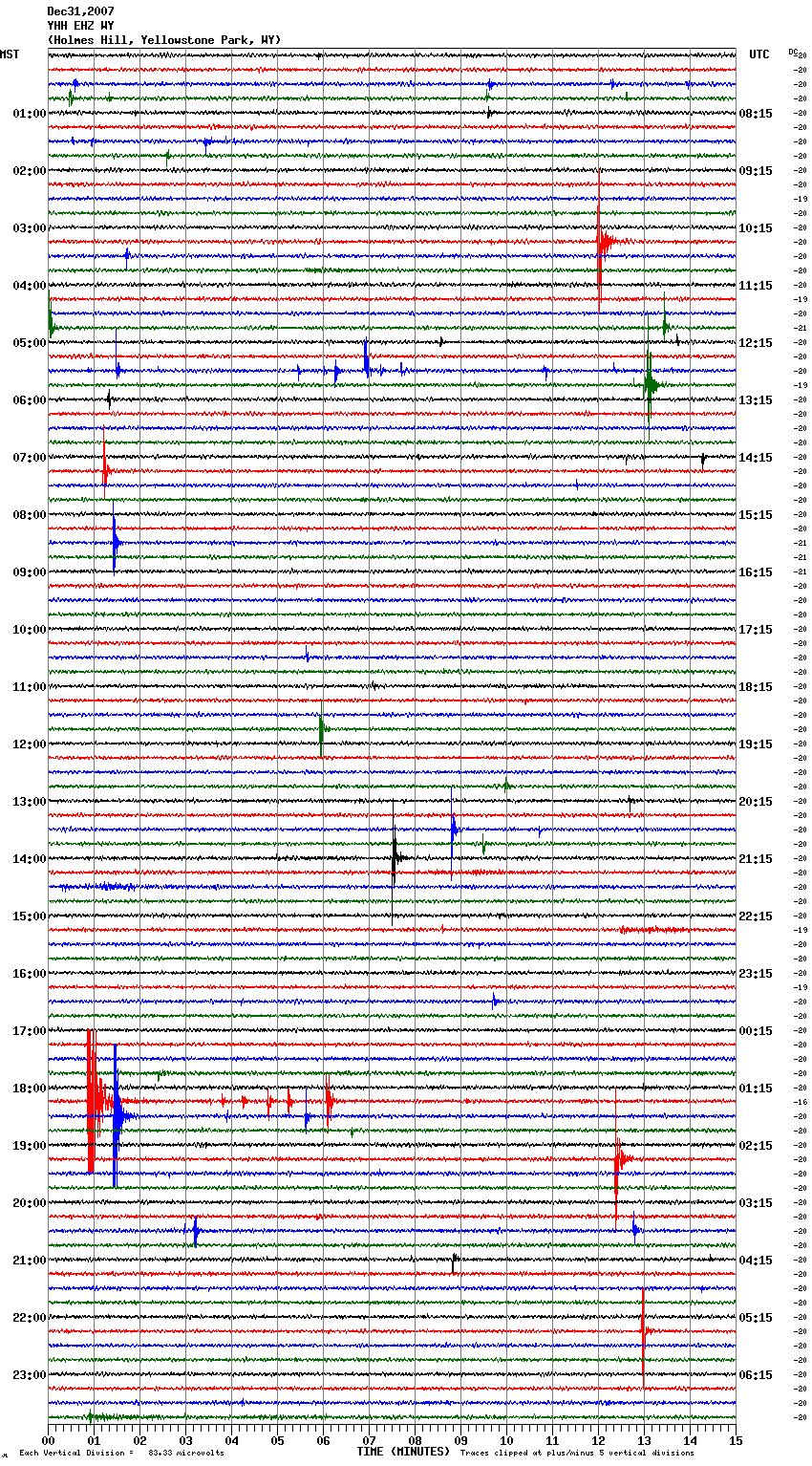Click the 09:15 UTC time label
812x1466 pixels.
(756, 171)
